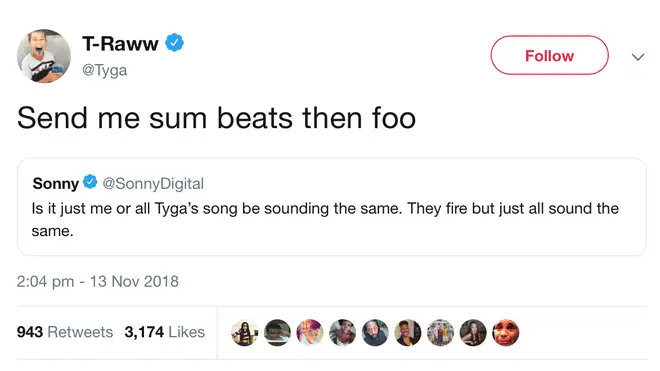Click Sonny's verified badge in quoted tweet

[90, 182]
